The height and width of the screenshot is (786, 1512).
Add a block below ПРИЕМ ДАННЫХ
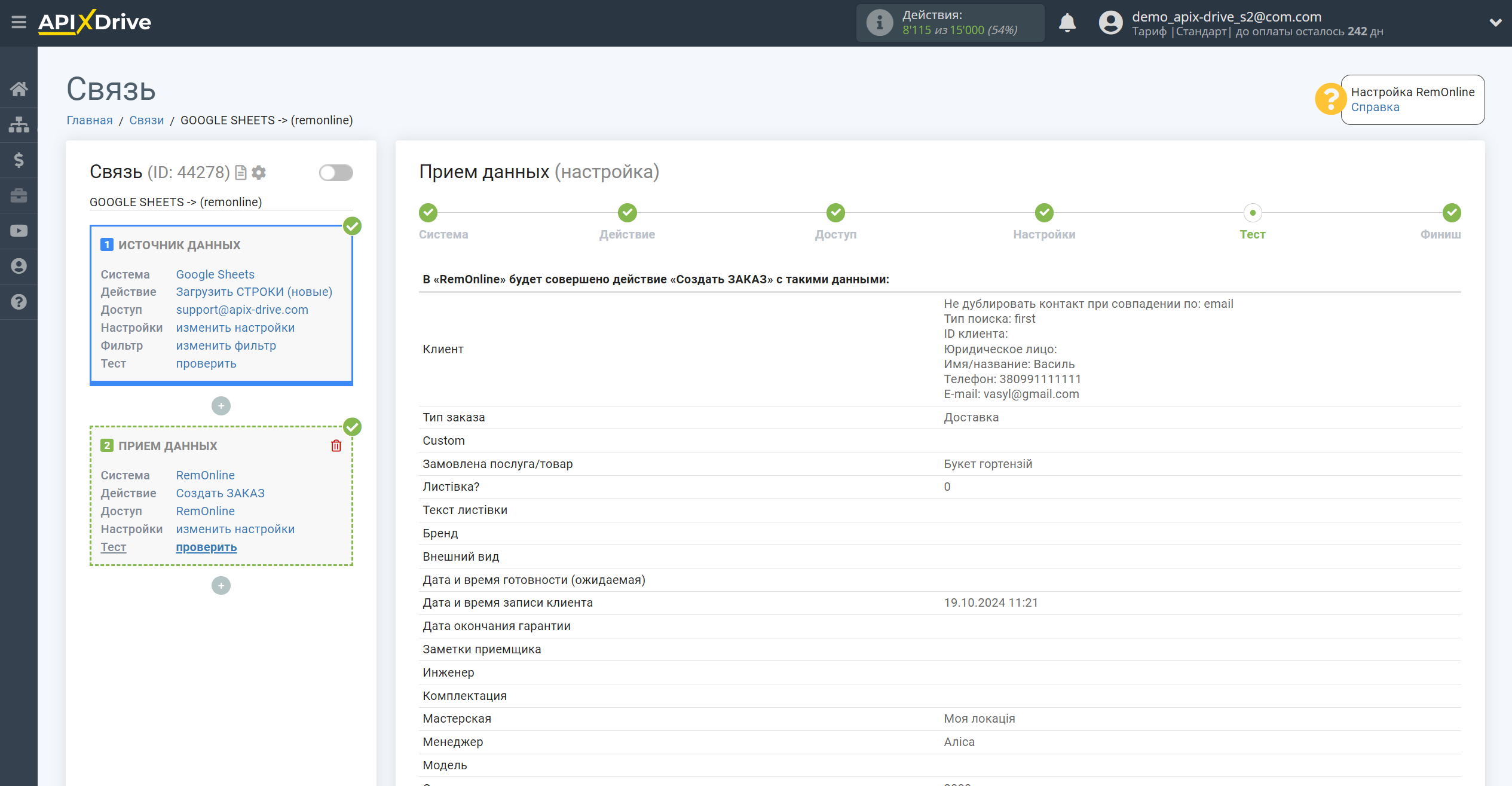(x=221, y=586)
